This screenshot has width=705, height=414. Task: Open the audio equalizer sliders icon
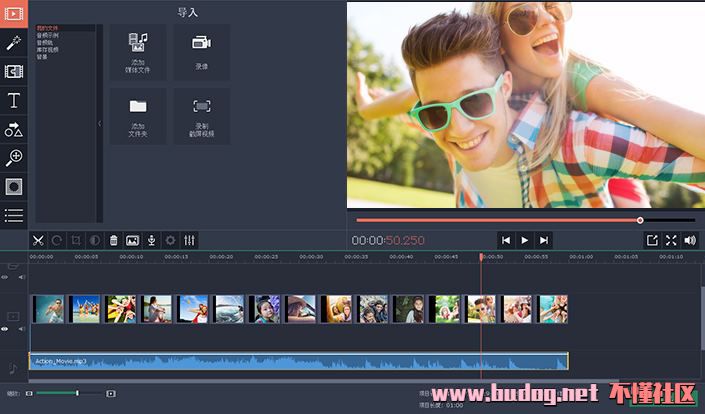coord(189,240)
